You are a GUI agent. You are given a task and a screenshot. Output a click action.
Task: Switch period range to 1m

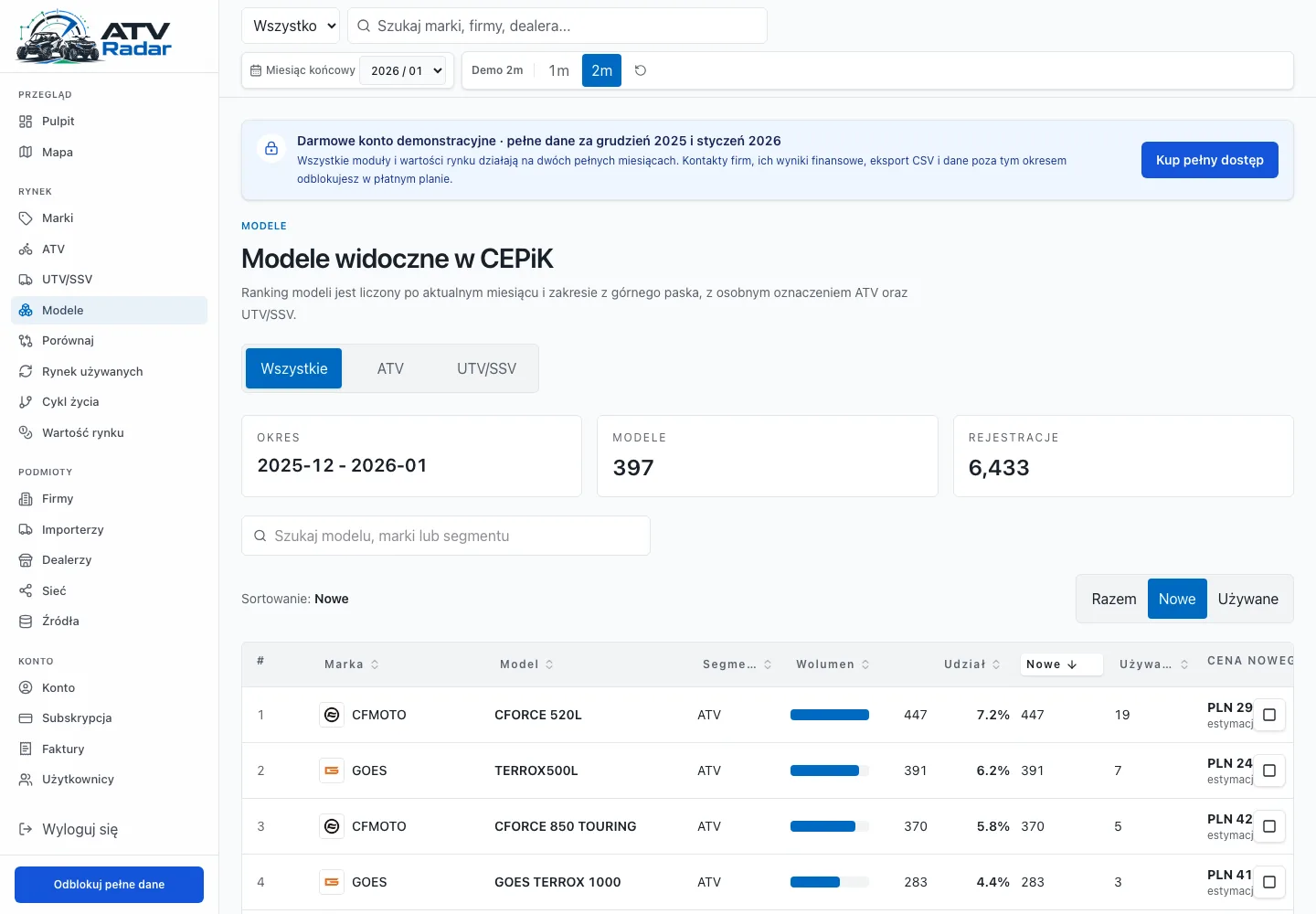point(559,70)
